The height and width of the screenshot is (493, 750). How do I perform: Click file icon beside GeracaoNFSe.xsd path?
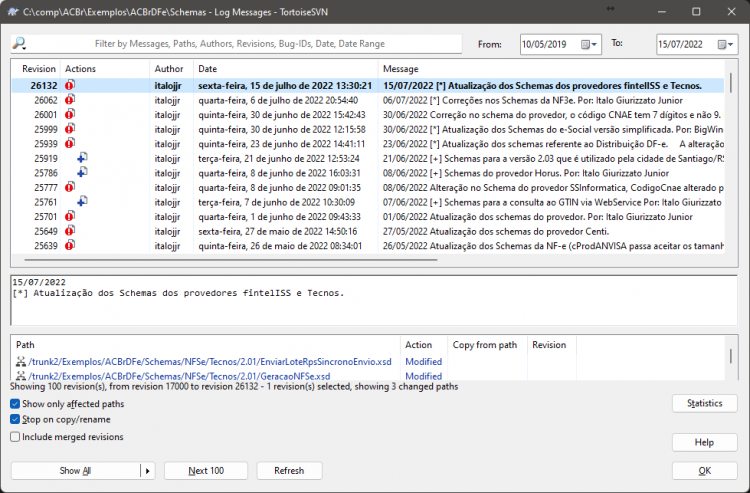point(21,376)
